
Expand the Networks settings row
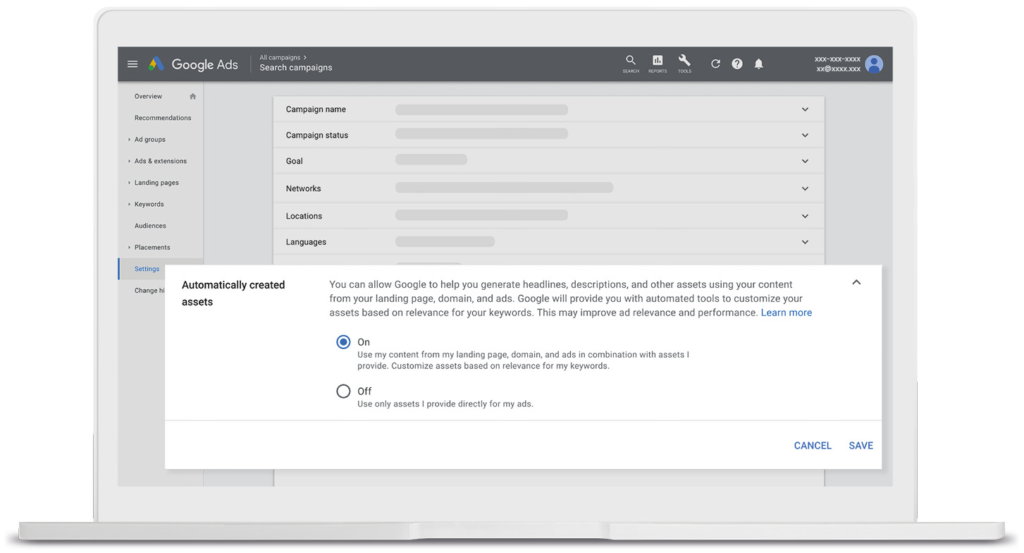804,188
